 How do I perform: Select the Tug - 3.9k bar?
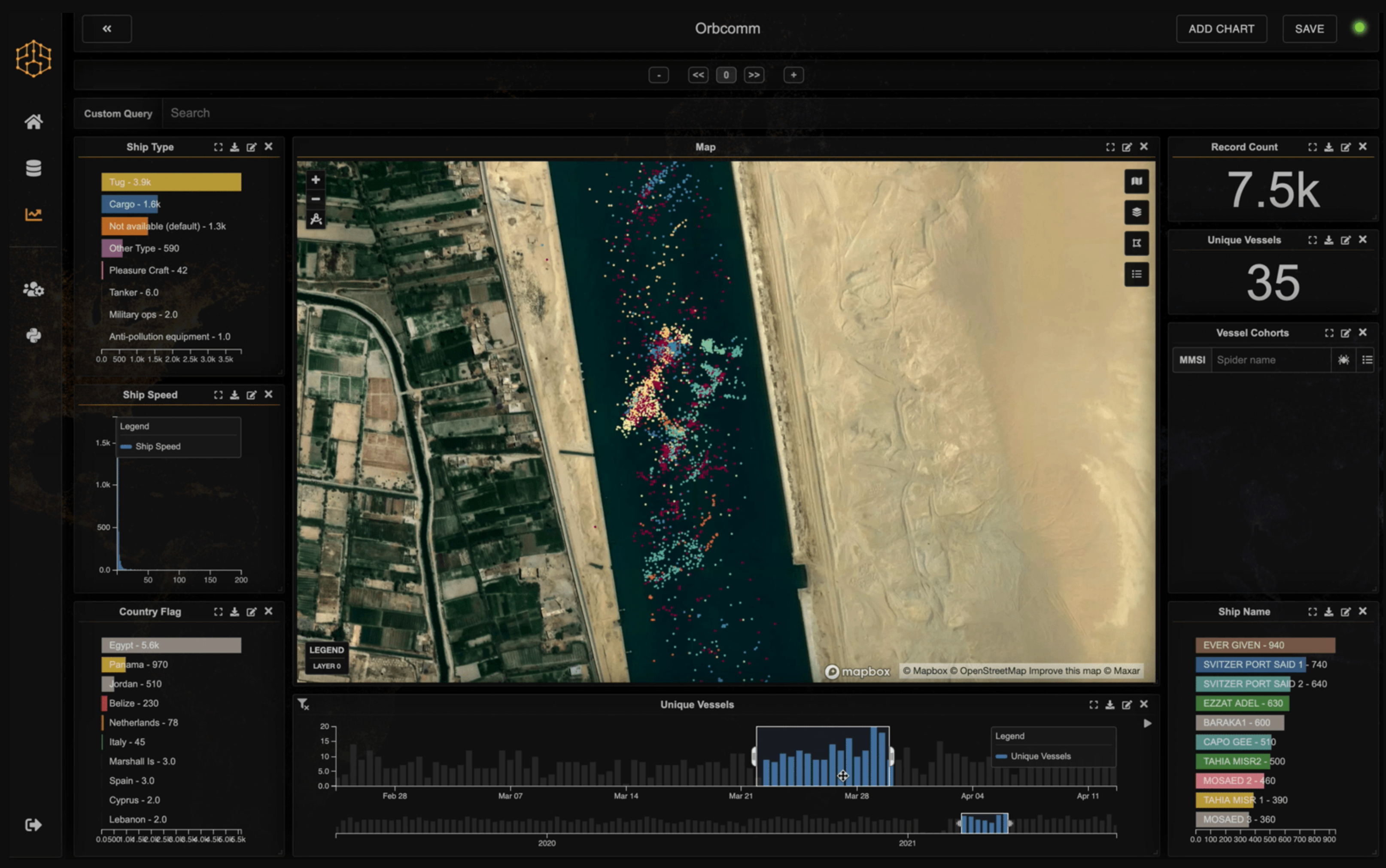171,182
